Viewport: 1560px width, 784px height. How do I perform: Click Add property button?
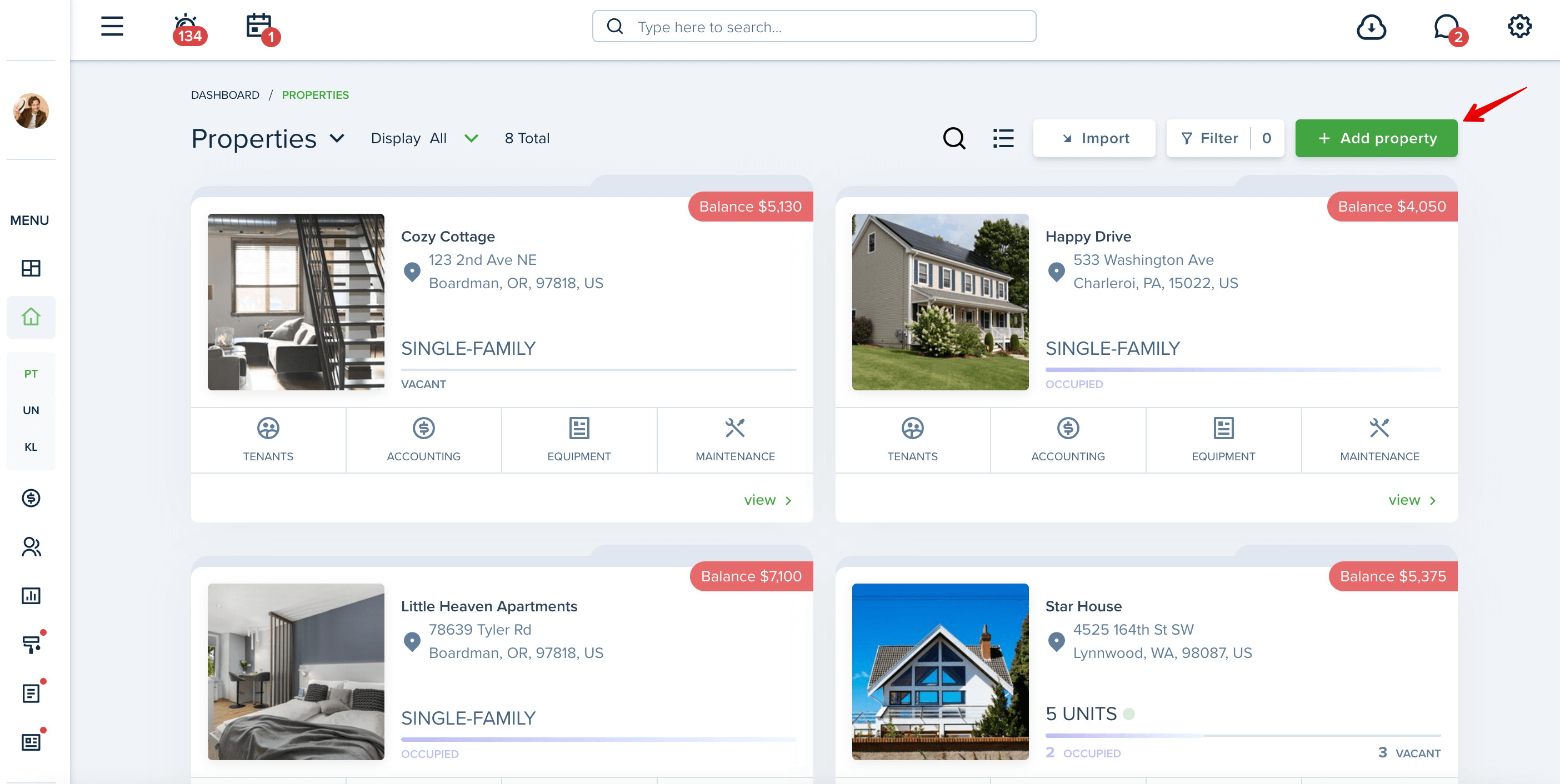1376,139
